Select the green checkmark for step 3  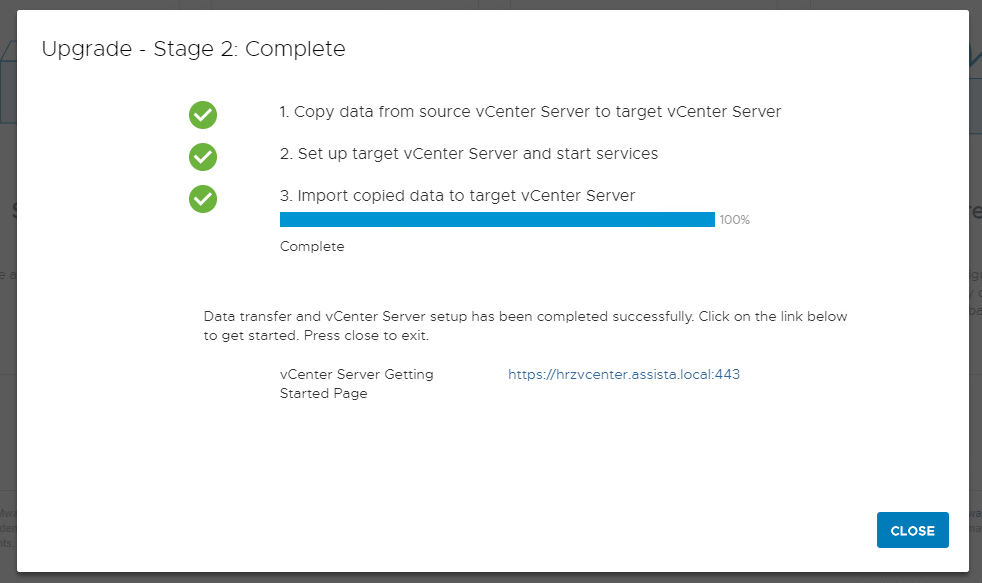pos(203,199)
